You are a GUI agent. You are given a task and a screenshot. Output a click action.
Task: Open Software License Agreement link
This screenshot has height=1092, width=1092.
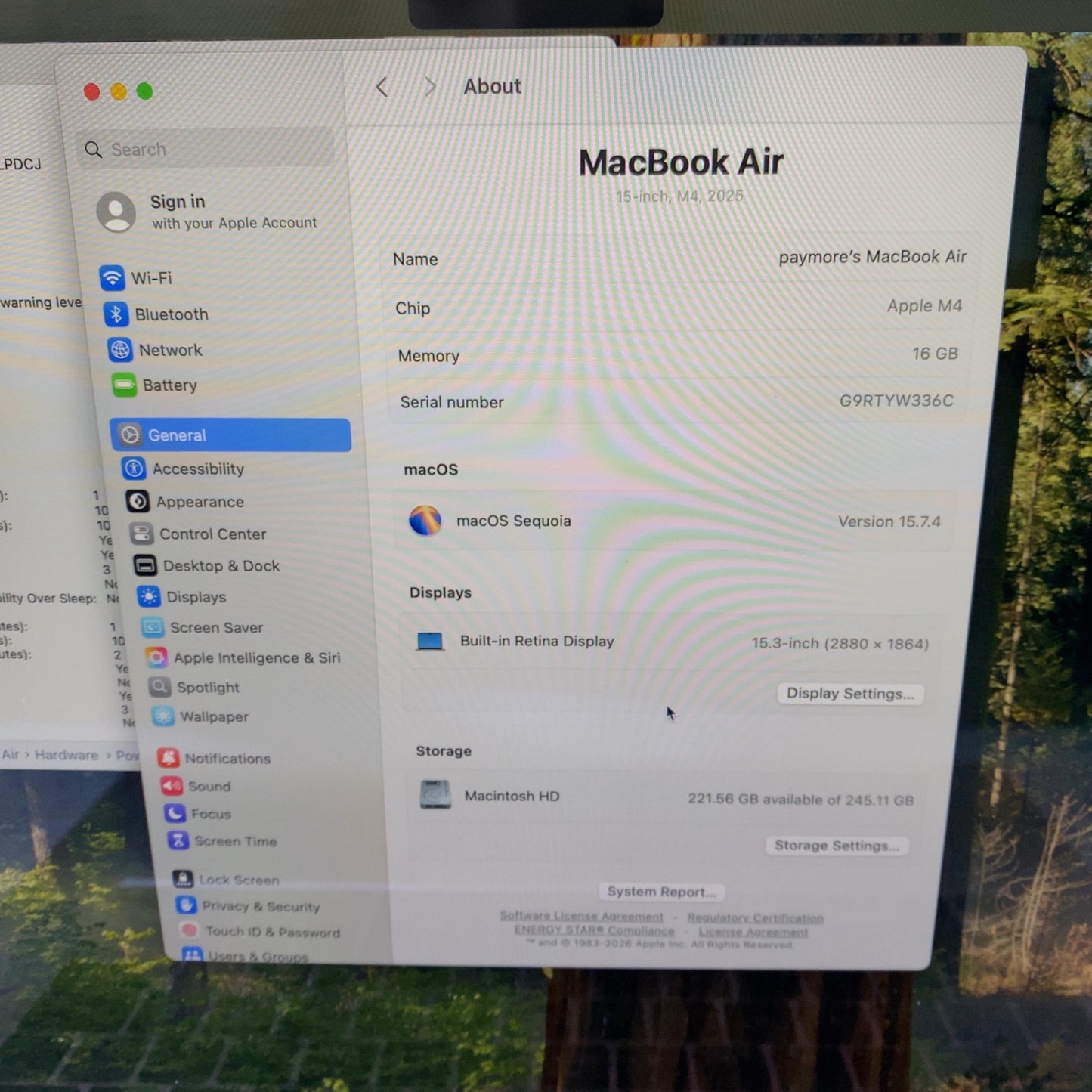point(581,916)
